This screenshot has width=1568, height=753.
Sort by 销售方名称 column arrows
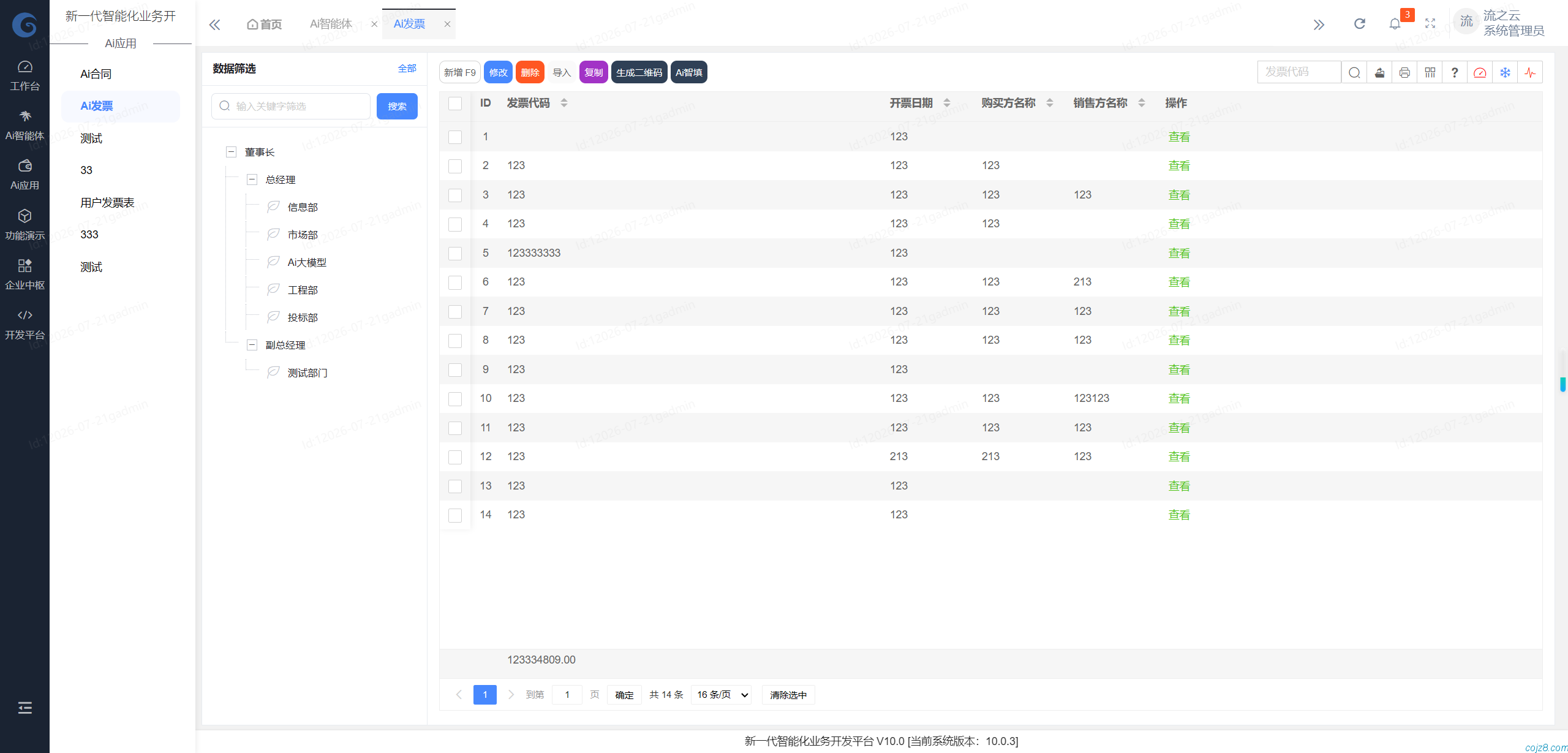pos(1142,103)
